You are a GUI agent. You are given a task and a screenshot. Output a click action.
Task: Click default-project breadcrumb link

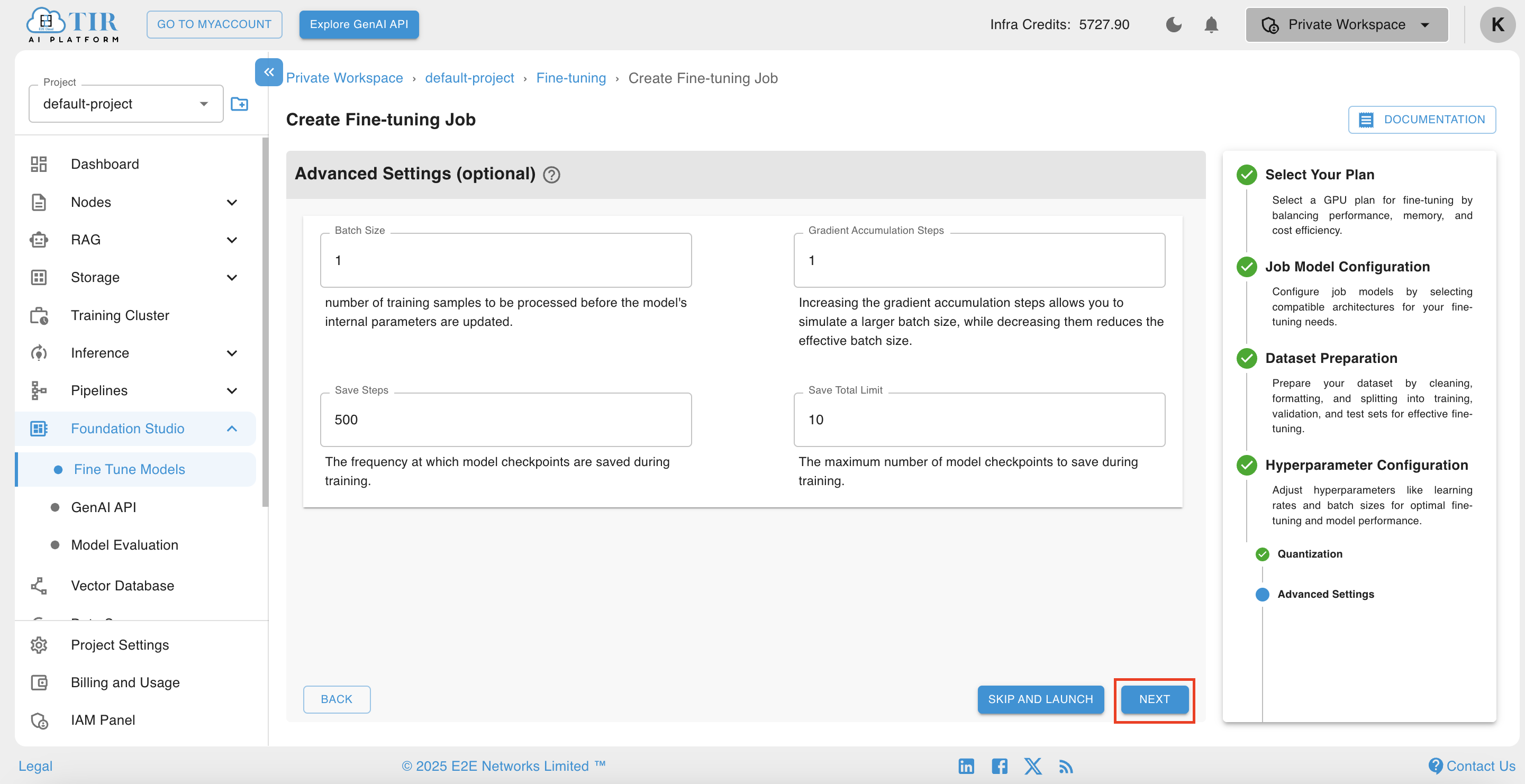[469, 78]
